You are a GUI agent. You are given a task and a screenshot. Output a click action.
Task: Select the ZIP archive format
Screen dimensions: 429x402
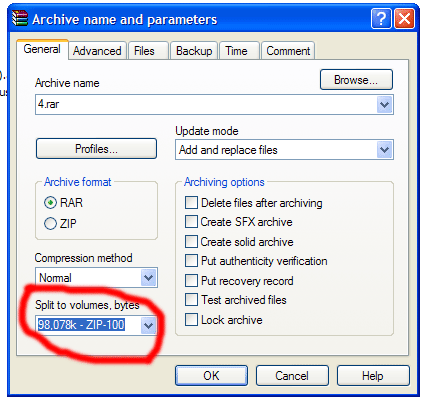tap(50, 223)
